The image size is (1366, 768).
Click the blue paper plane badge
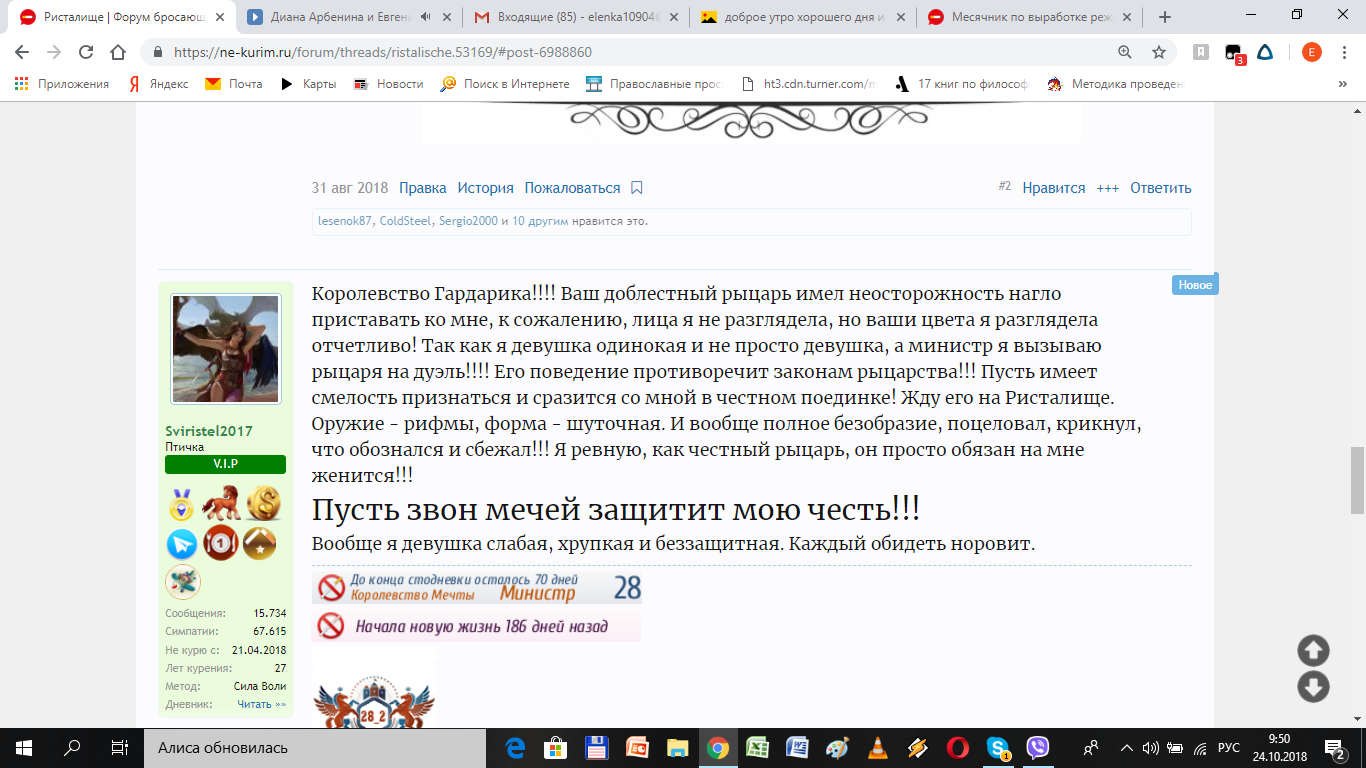pyautogui.click(x=181, y=543)
